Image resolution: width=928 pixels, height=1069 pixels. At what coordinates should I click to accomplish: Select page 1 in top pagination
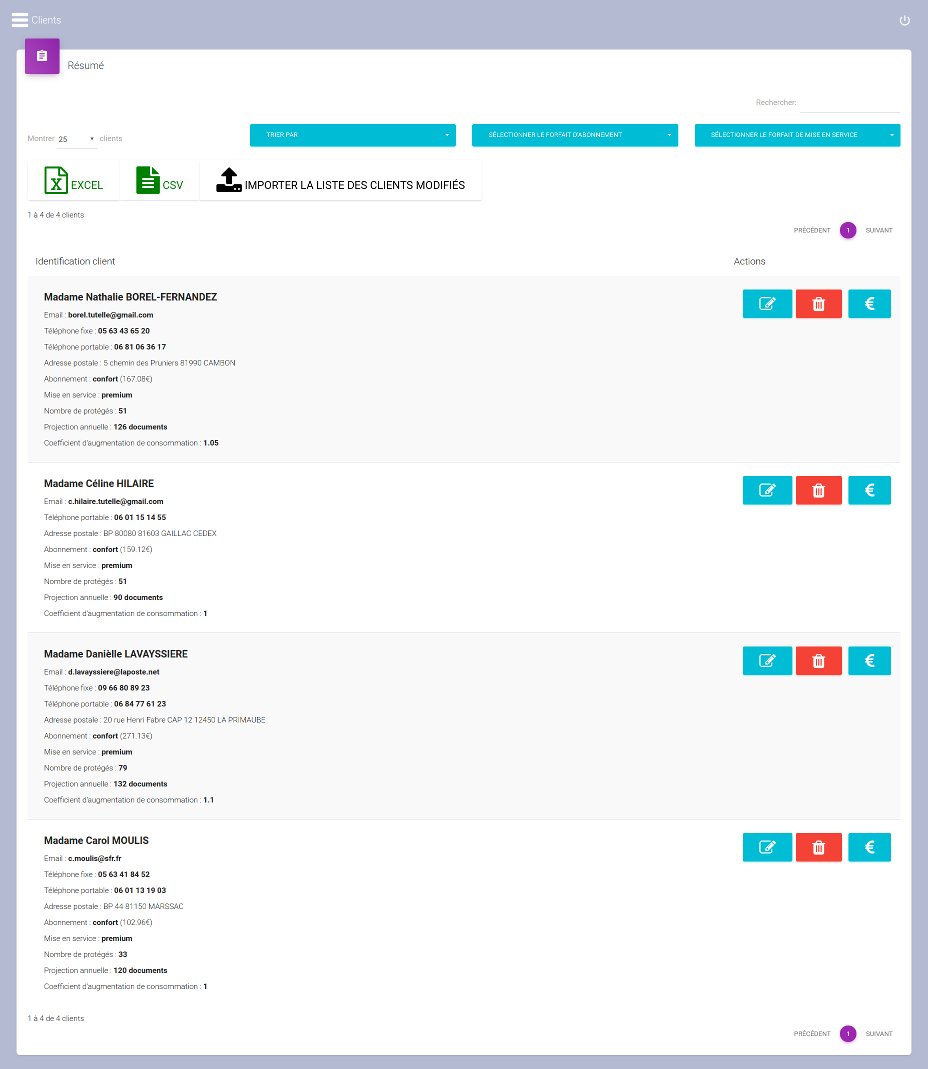(x=848, y=230)
